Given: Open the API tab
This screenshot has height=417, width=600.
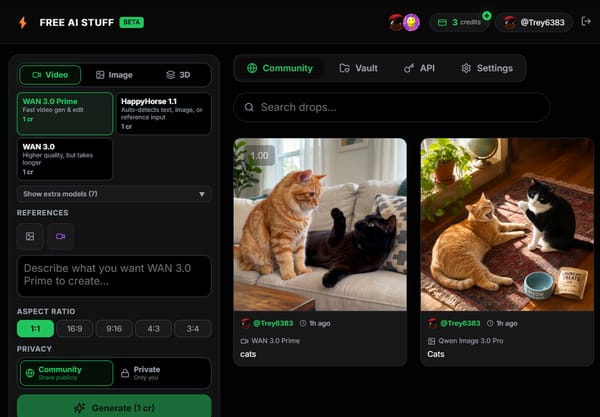Looking at the screenshot, I should tap(419, 68).
